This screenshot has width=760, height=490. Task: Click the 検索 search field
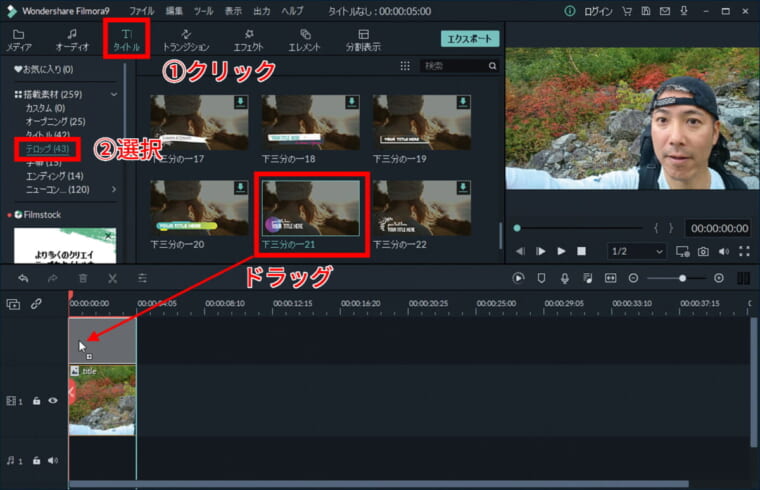point(454,66)
